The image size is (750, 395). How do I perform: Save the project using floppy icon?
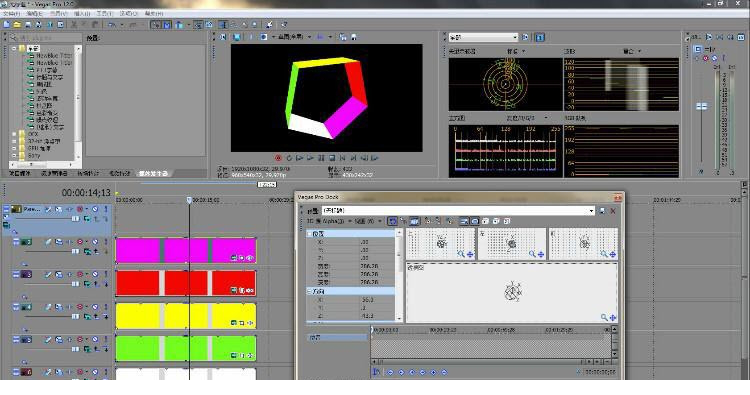coord(28,24)
